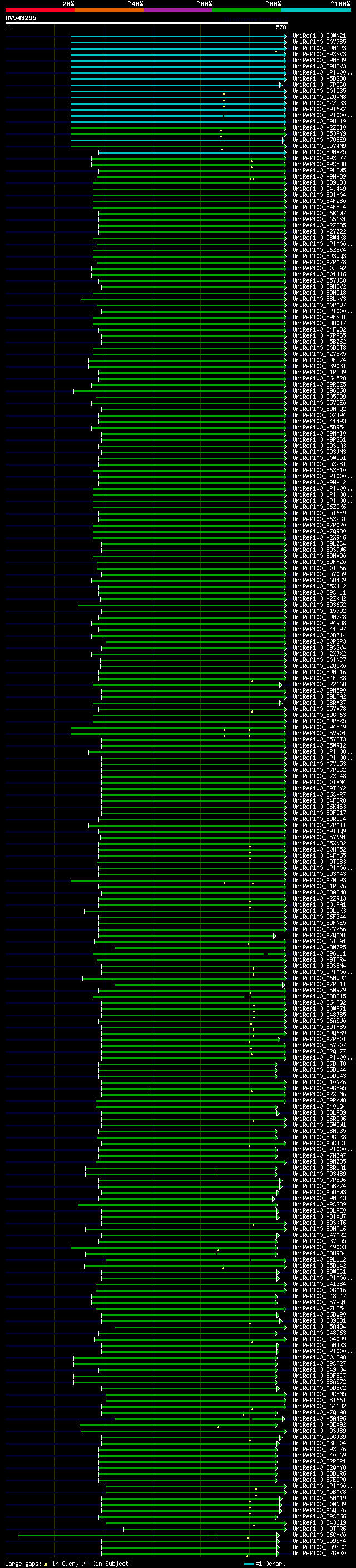356x1568 pixels.
Task: Select the UniRef100_Q53PY9 label
Action: [319, 133]
